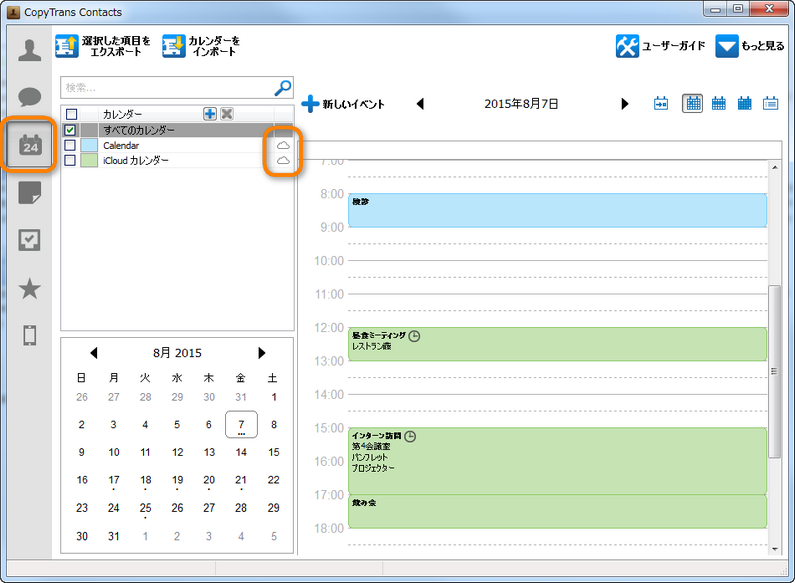Select day 25 in mini calendar
The height and width of the screenshot is (583, 795).
pyautogui.click(x=146, y=508)
